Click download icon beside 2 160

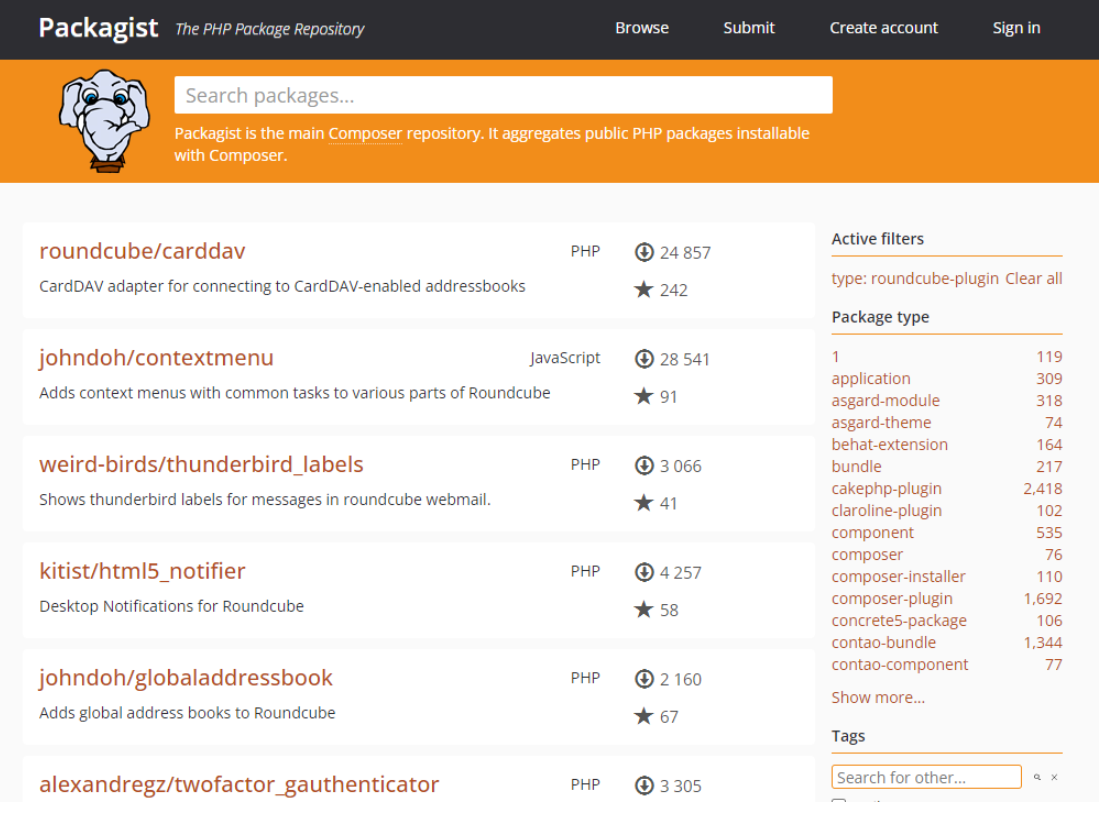point(644,679)
